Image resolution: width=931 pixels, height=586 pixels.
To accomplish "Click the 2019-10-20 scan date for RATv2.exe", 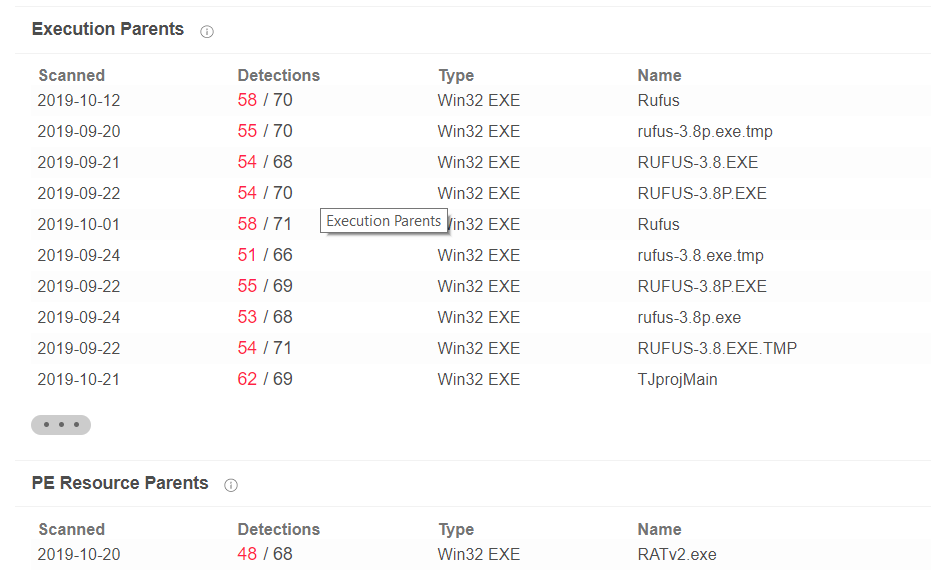I will [x=78, y=554].
